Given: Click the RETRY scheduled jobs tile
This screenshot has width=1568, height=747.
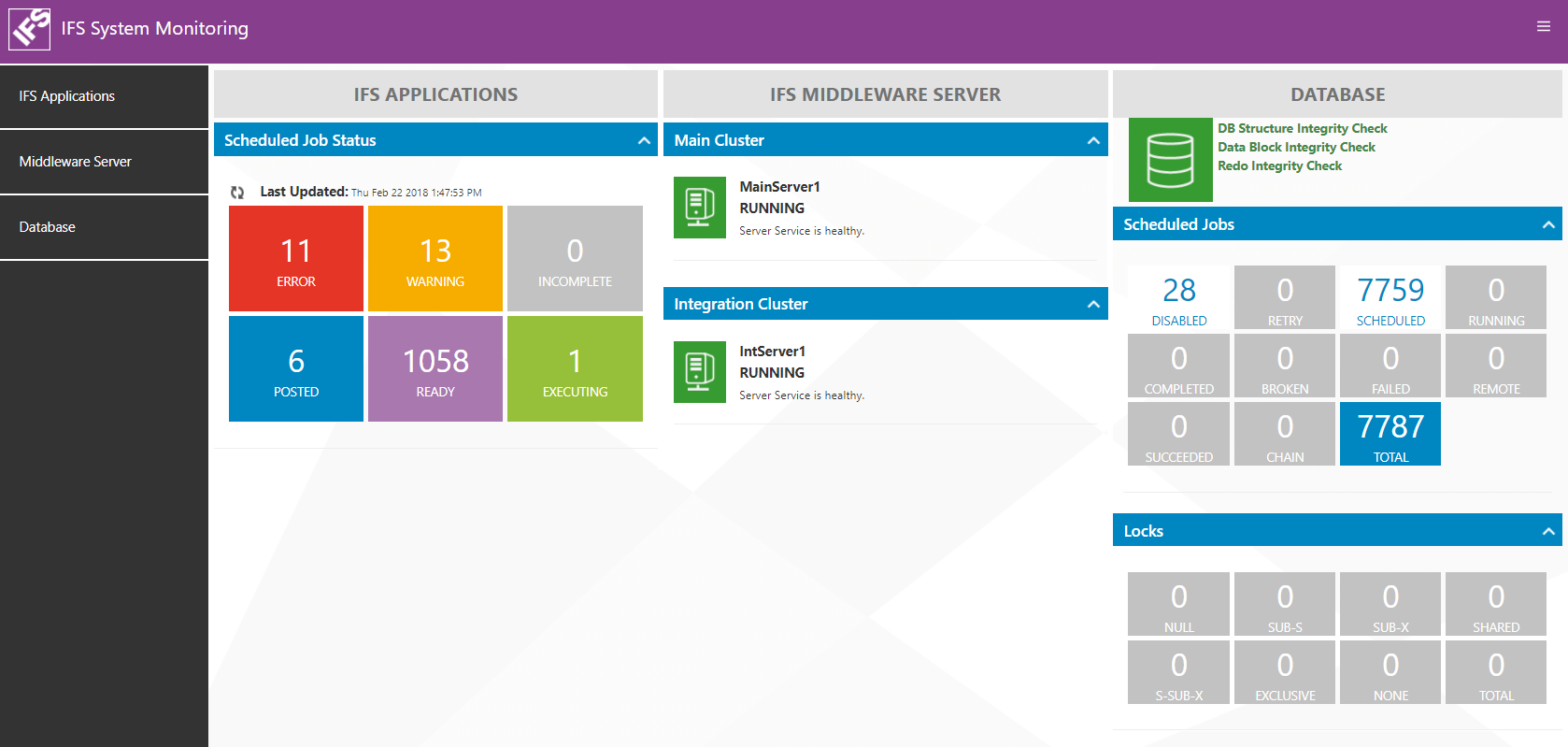Looking at the screenshot, I should coord(1285,297).
